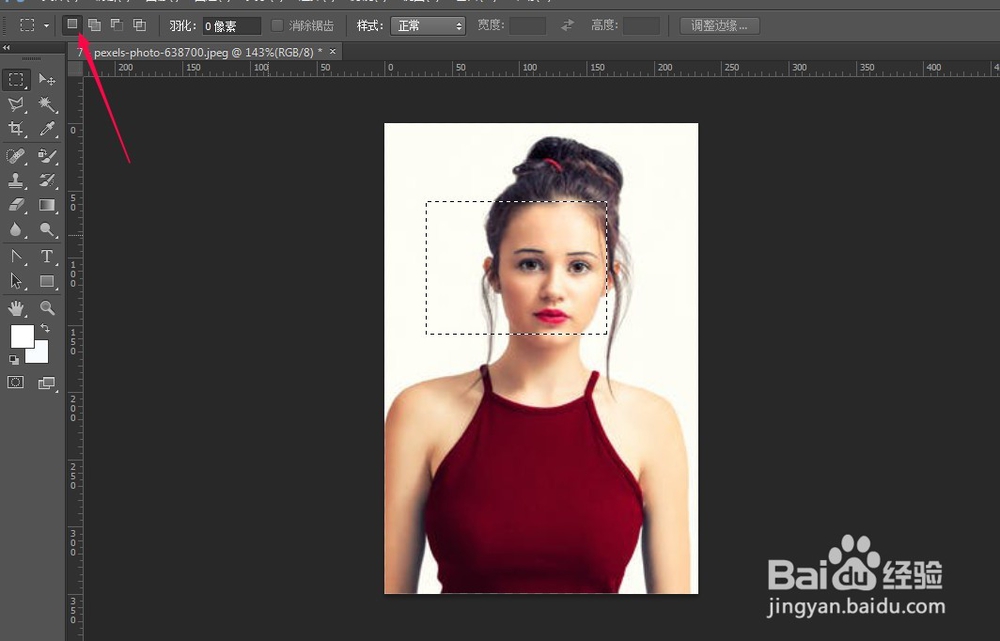Swap width and height values
Image resolution: width=1000 pixels, height=641 pixels.
(x=567, y=26)
